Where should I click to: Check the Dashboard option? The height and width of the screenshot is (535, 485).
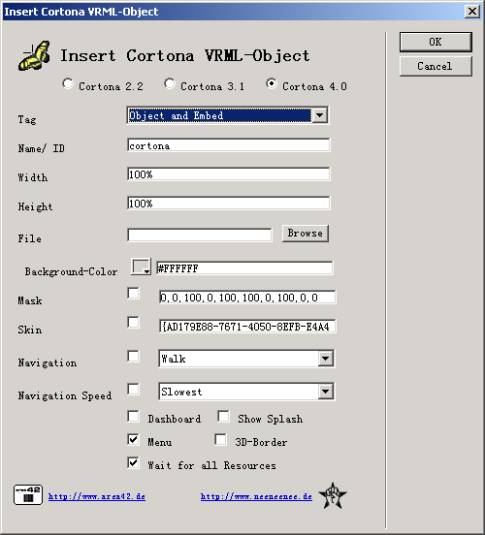[x=133, y=416]
